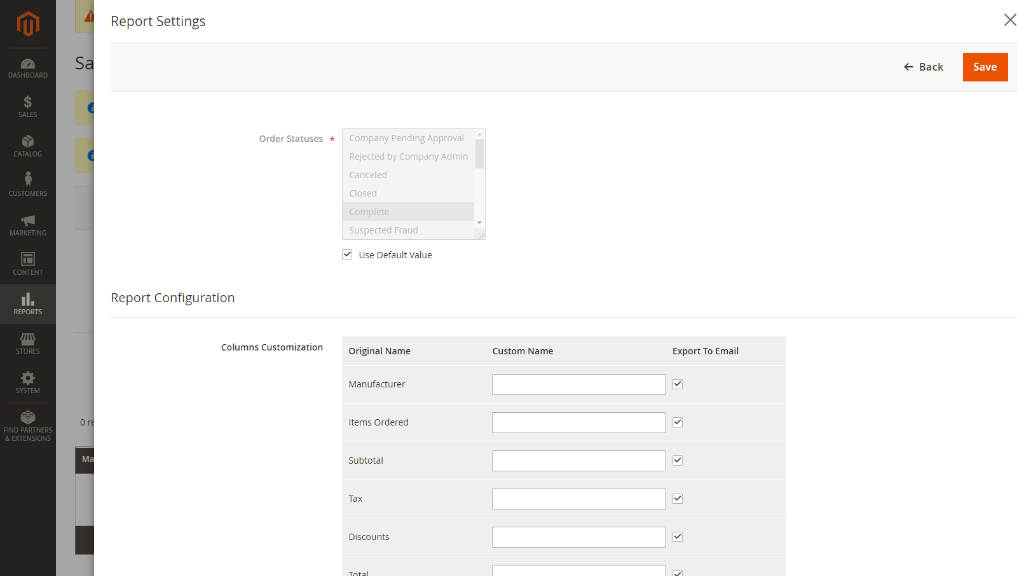1024x576 pixels.
Task: Click Items Ordered custom name field
Action: pyautogui.click(x=579, y=422)
